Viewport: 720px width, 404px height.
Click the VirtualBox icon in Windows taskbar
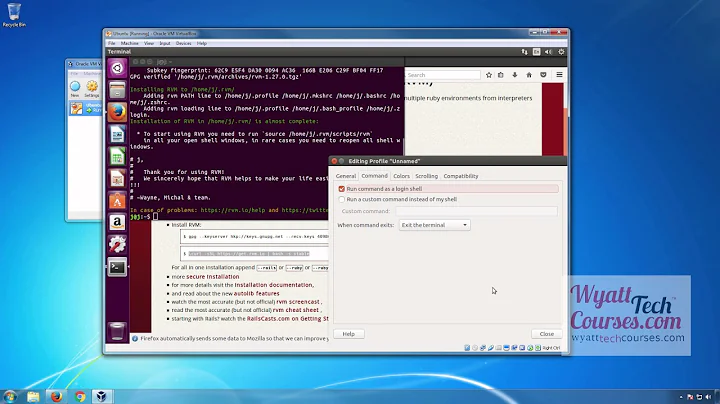click(102, 397)
